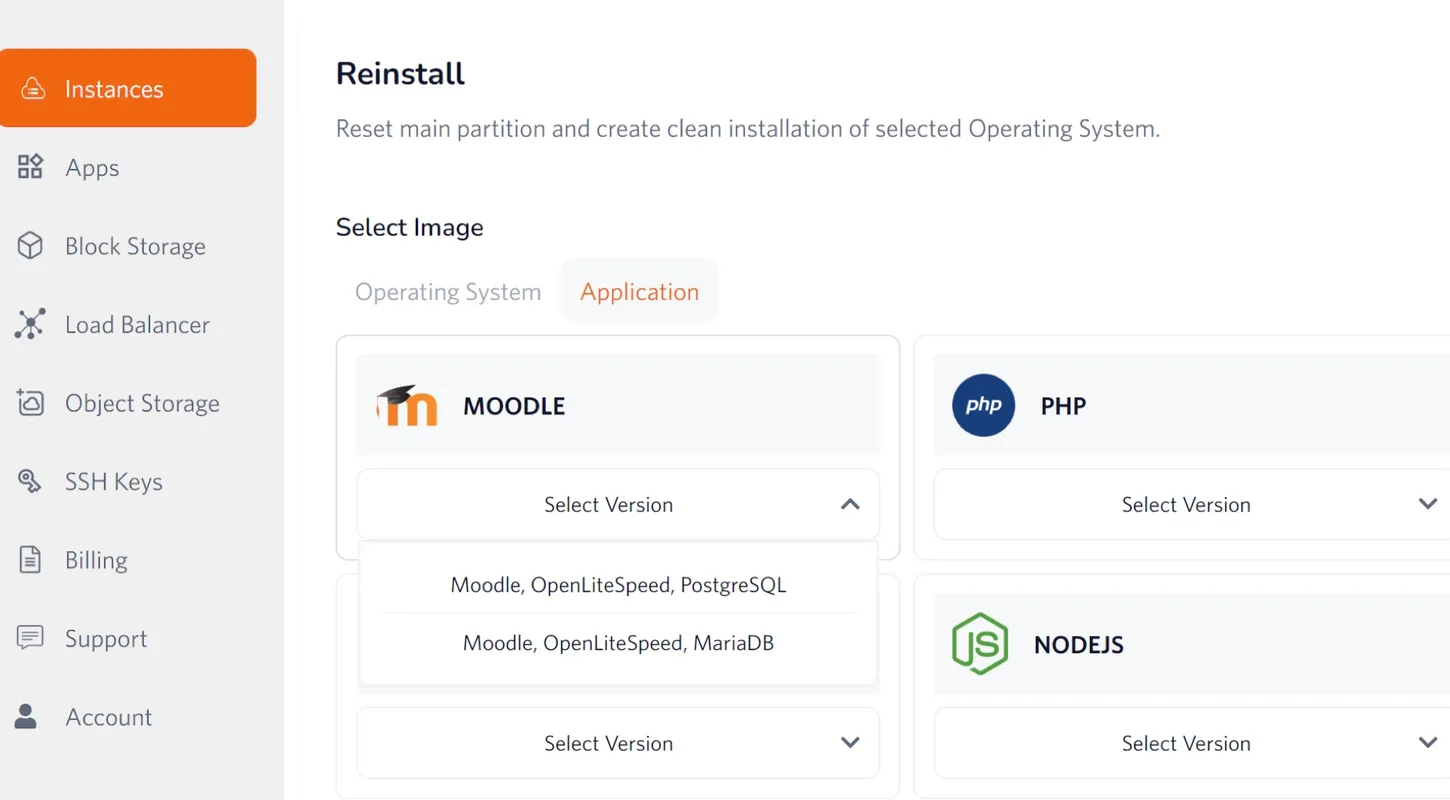The width and height of the screenshot is (1450, 800).
Task: Choose Moodle, OpenLiteSpeed, MariaDB option
Action: 618,643
